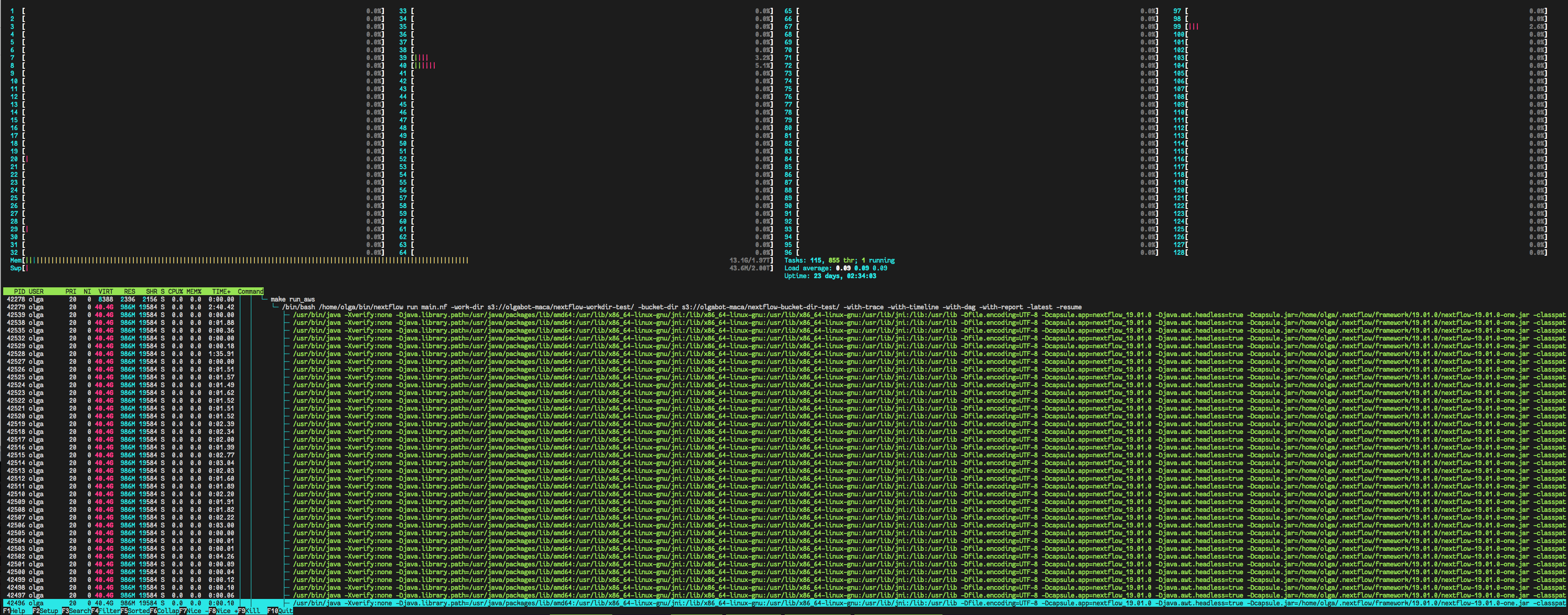Select process row PID 42506

(x=784, y=525)
